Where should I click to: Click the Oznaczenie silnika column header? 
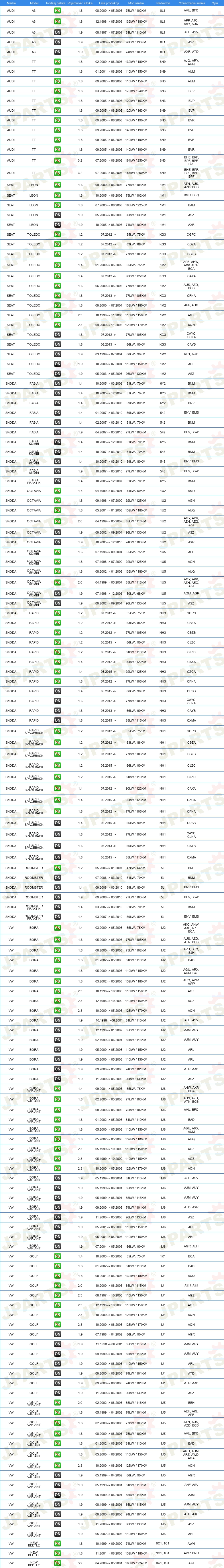[x=191, y=3]
